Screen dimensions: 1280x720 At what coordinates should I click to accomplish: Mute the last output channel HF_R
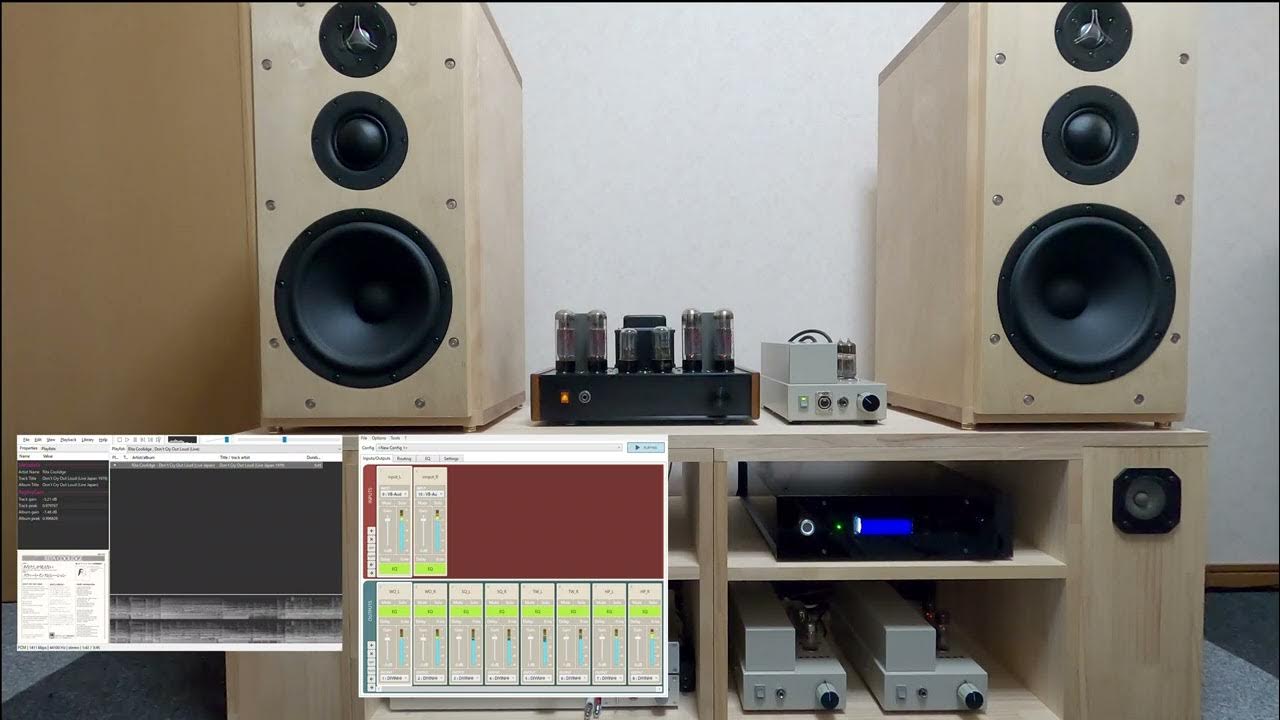(x=637, y=602)
